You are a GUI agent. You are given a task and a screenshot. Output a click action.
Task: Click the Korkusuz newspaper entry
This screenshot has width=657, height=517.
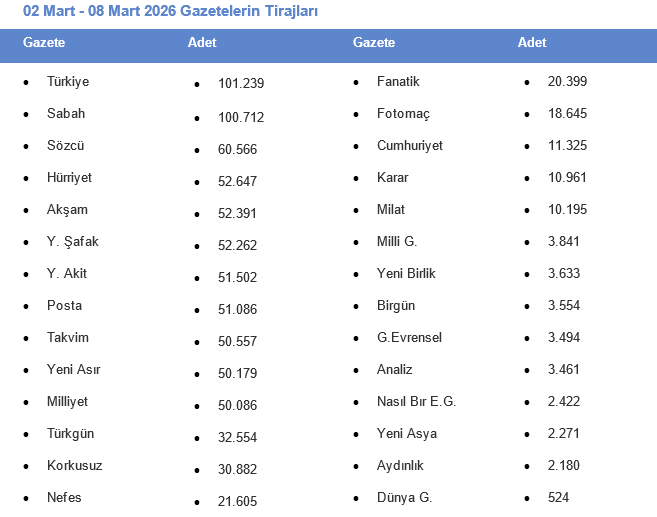tap(75, 466)
